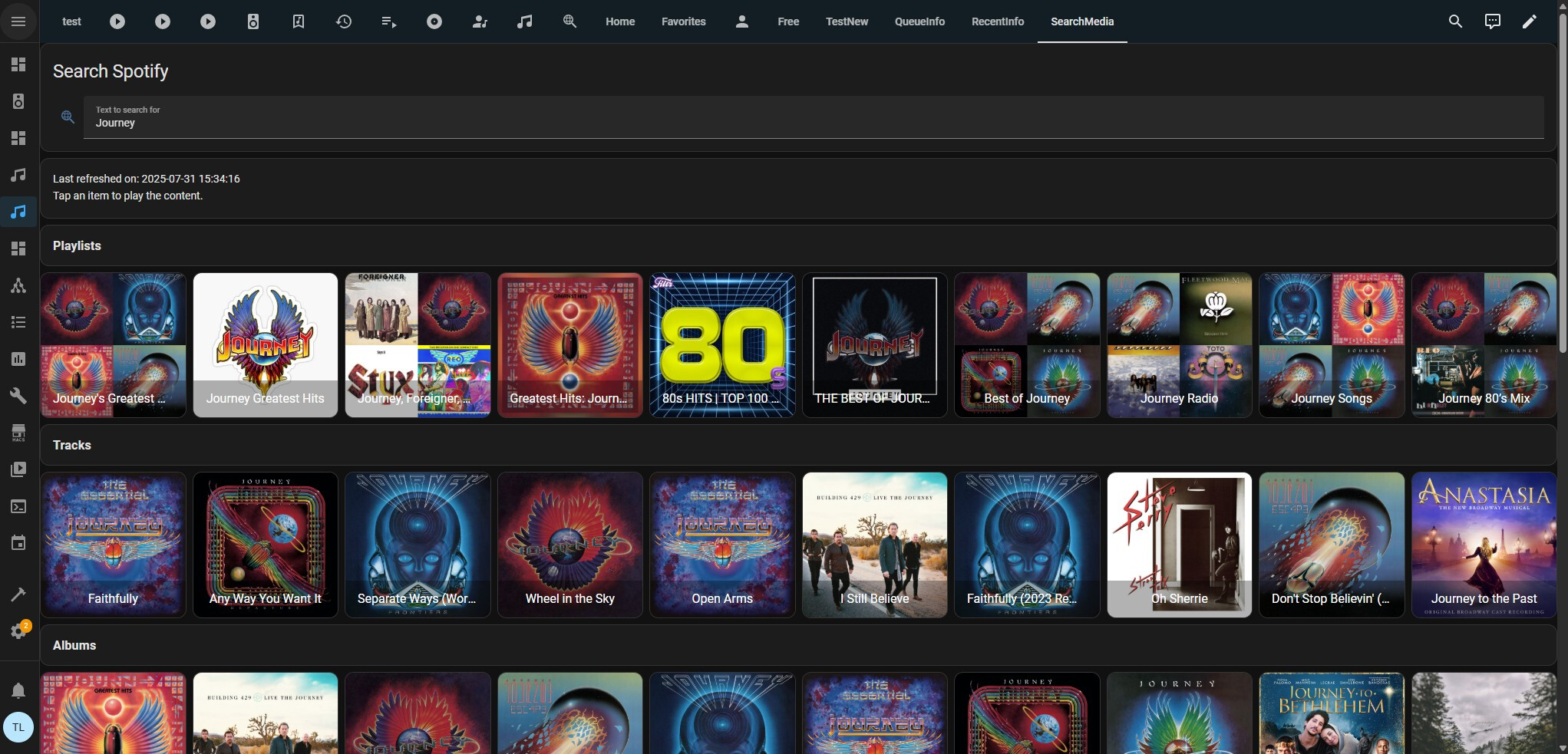Screen dimensions: 1568x754
Task: Play the Journey Greatest Hits playlist
Action: 266,345
